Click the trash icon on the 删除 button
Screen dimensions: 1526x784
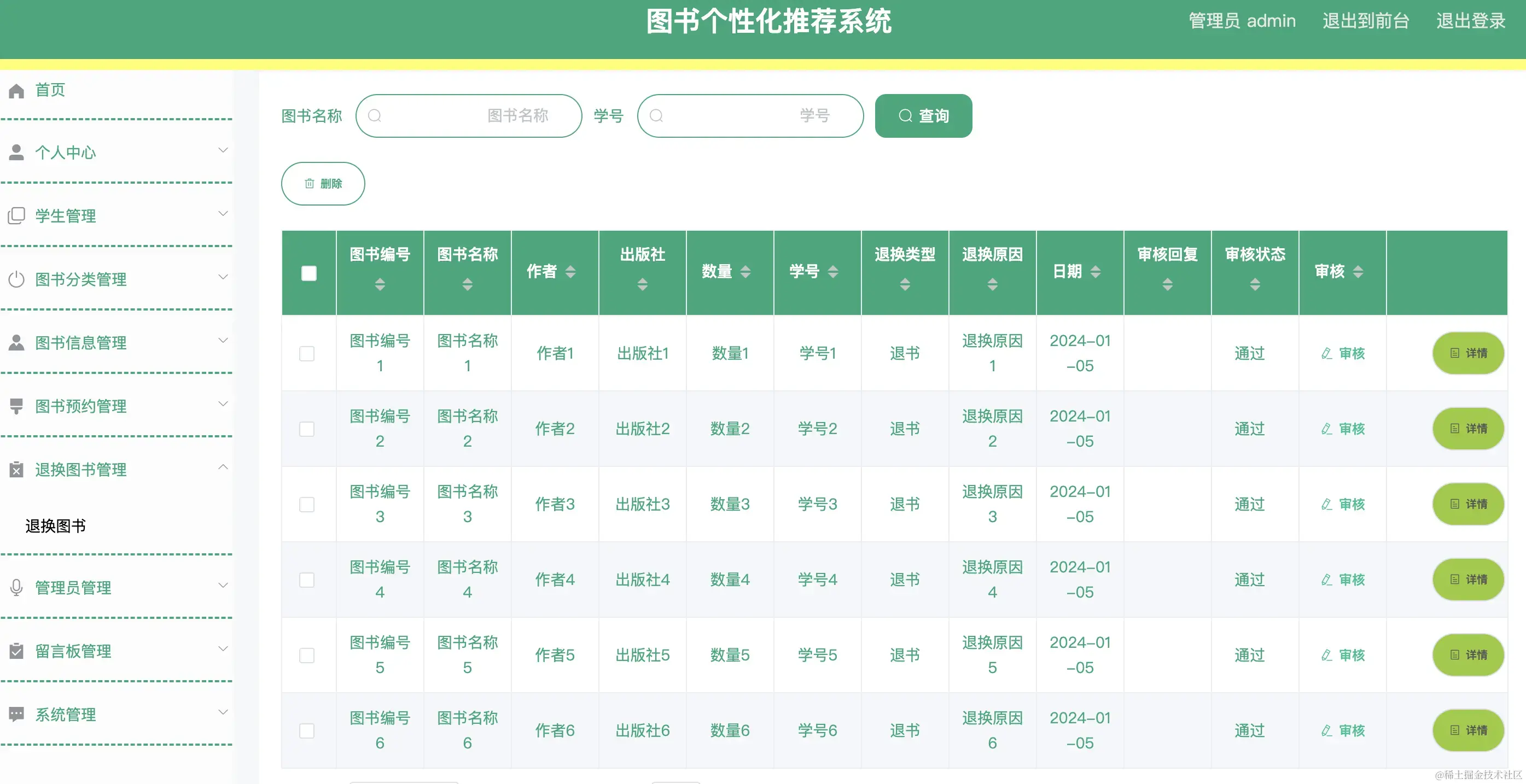[308, 184]
